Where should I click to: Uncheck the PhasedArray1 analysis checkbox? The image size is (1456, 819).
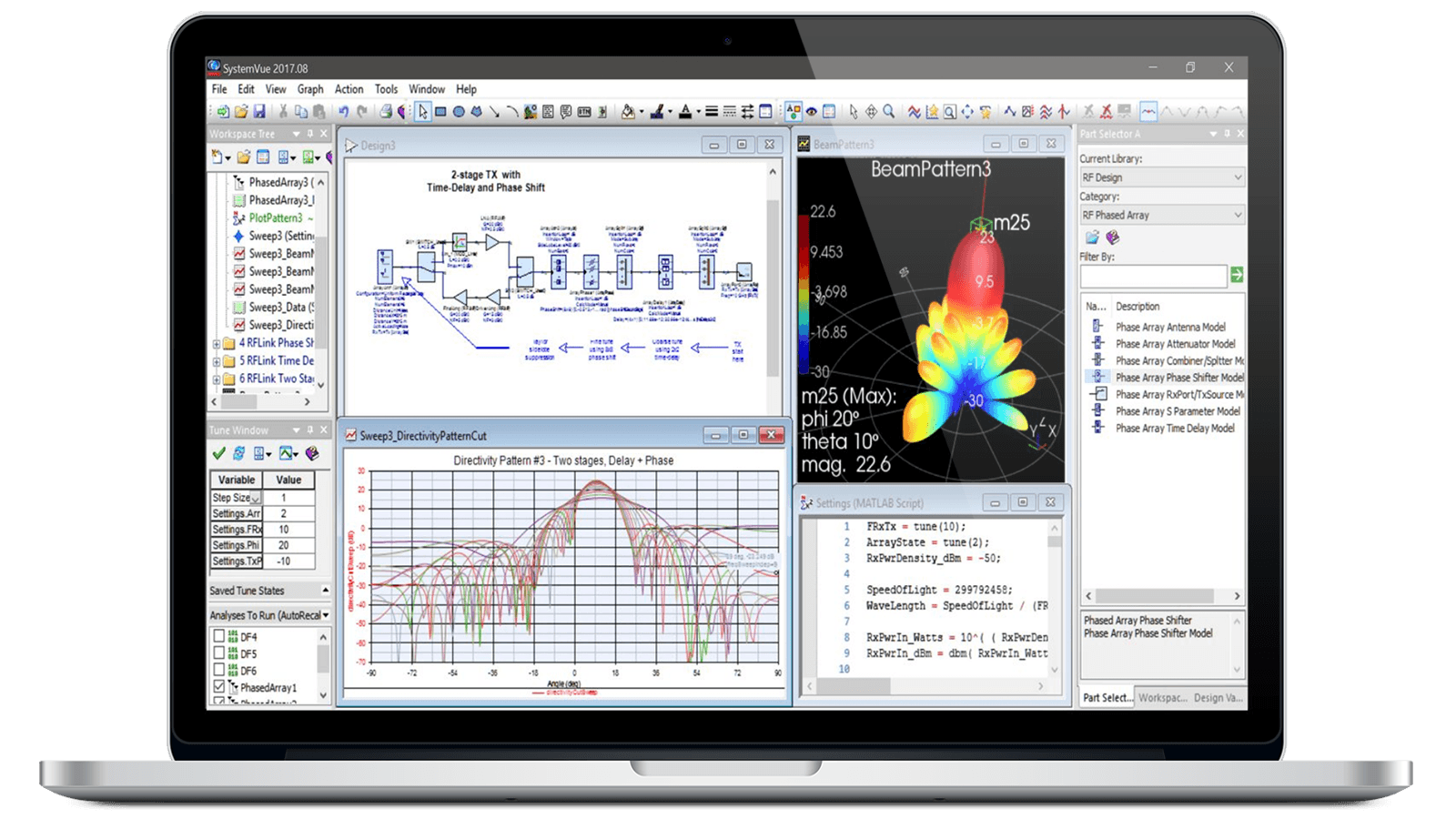pyautogui.click(x=219, y=686)
